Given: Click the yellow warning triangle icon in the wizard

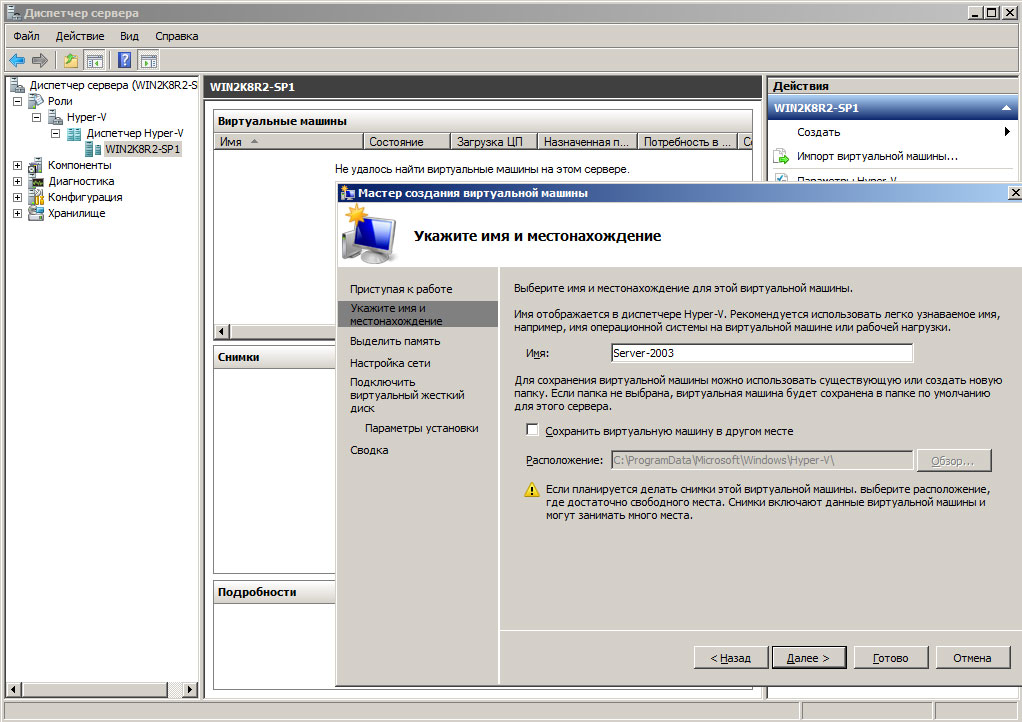Looking at the screenshot, I should click(532, 489).
